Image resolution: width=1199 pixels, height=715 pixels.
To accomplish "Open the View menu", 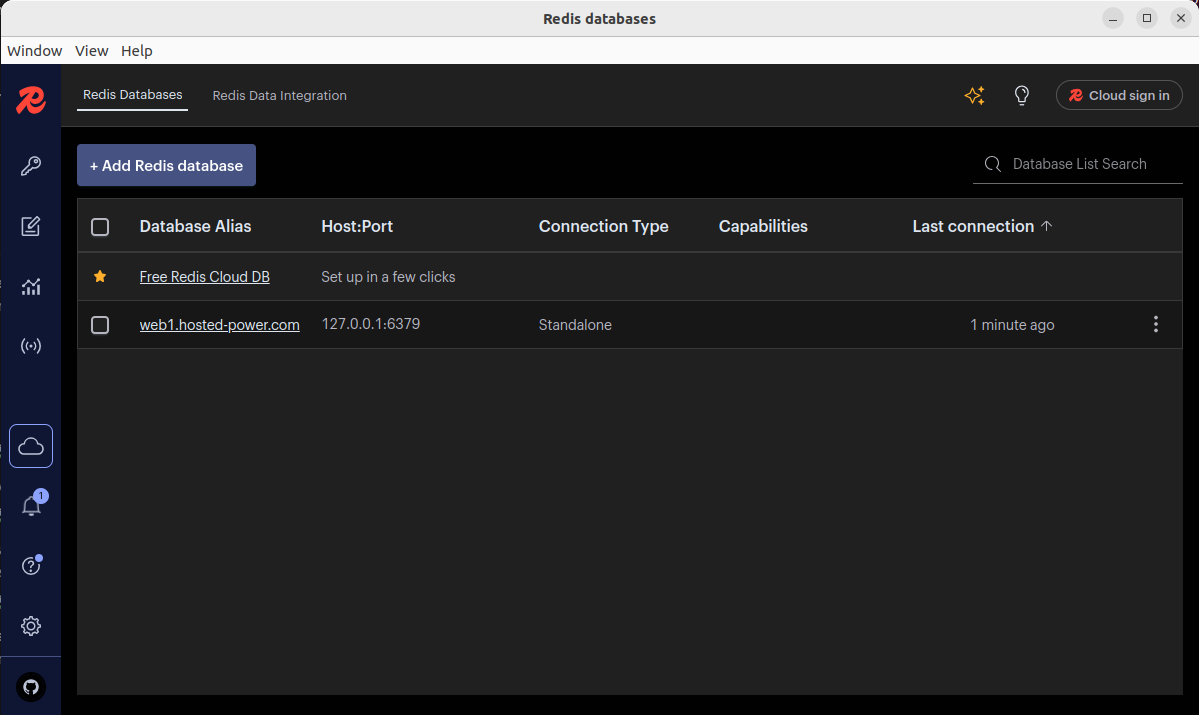I will tap(92, 50).
